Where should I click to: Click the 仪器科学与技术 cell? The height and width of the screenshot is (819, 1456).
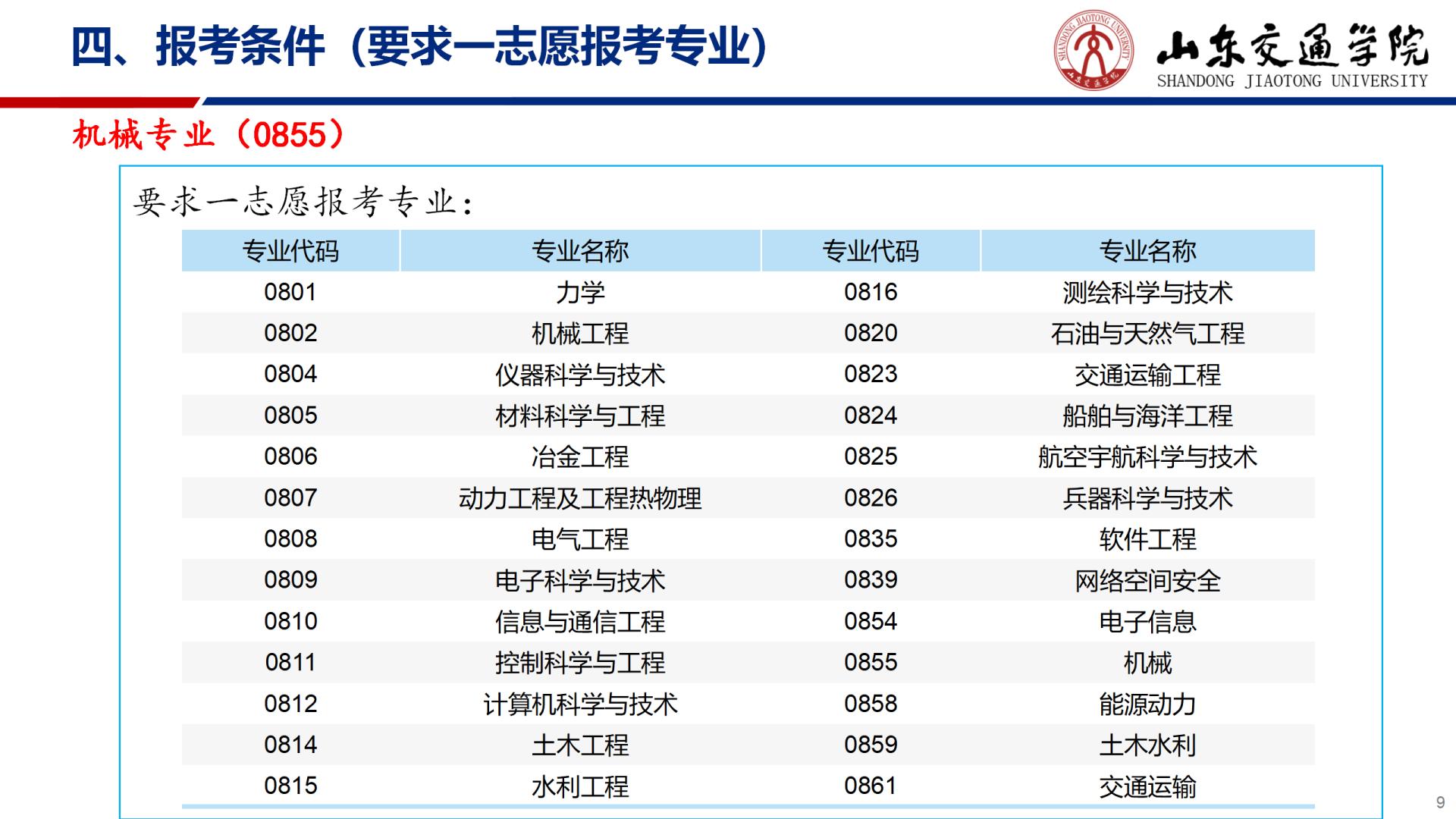(580, 375)
